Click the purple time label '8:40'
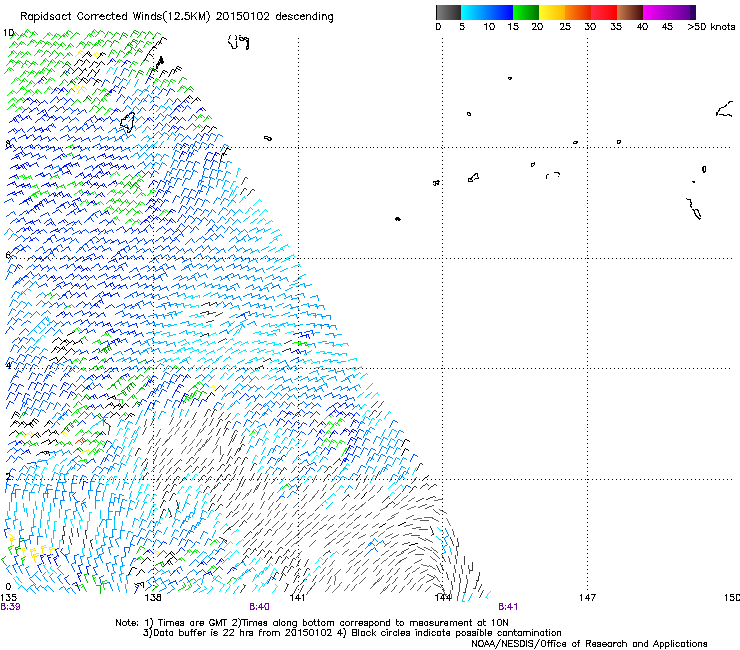The width and height of the screenshot is (740, 650). pos(260,607)
